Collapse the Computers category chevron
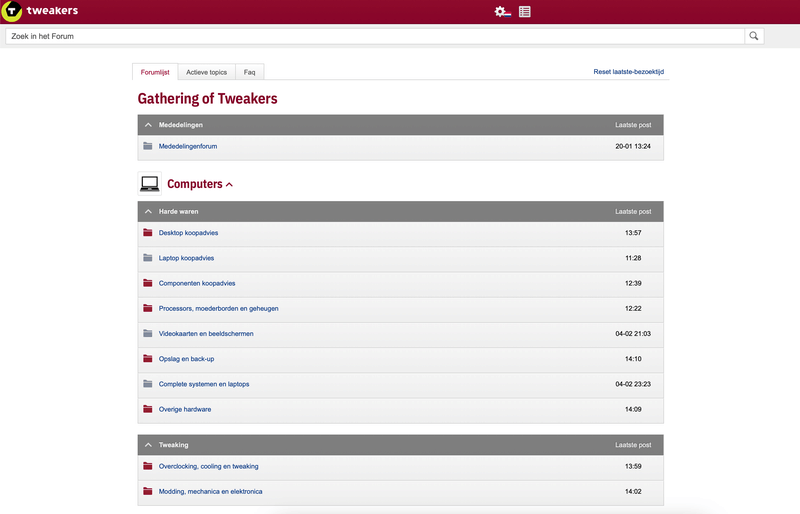This screenshot has height=514, width=800. (229, 185)
